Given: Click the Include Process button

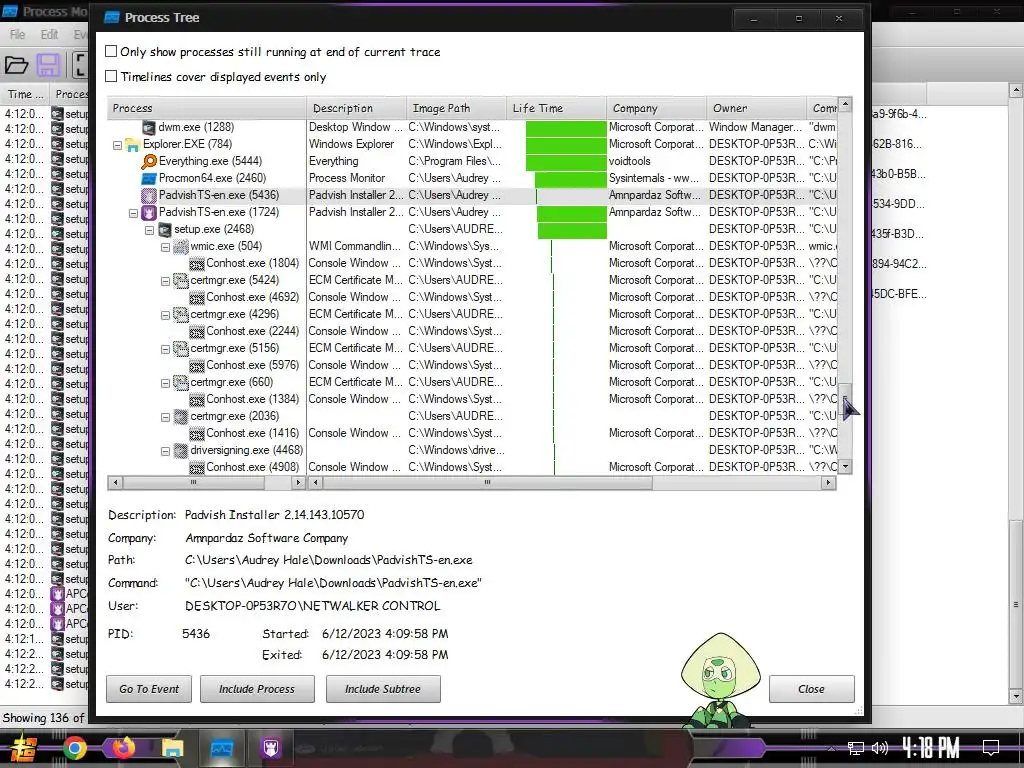Looking at the screenshot, I should (257, 689).
